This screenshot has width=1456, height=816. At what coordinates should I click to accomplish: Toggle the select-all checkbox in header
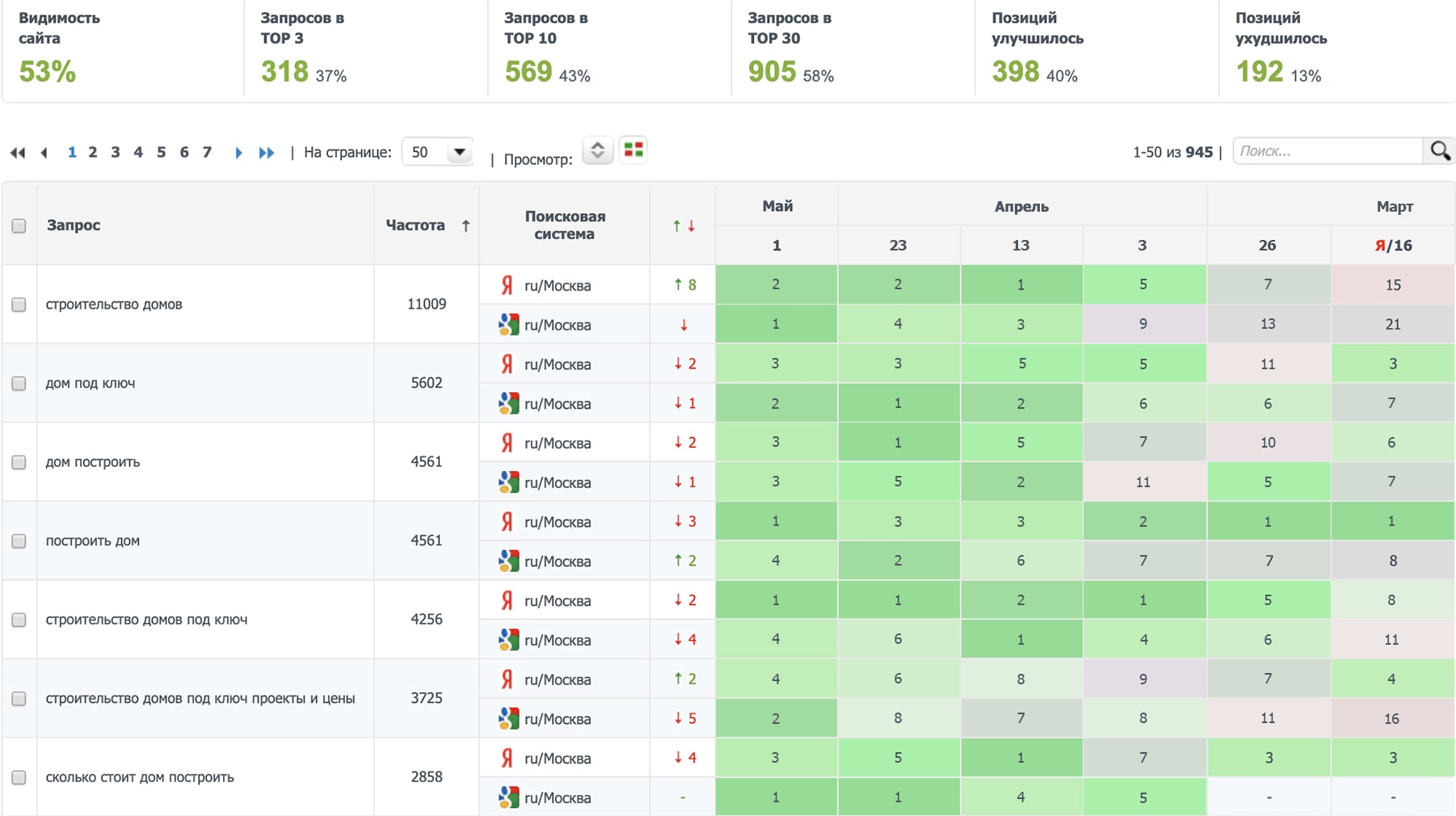click(x=19, y=226)
